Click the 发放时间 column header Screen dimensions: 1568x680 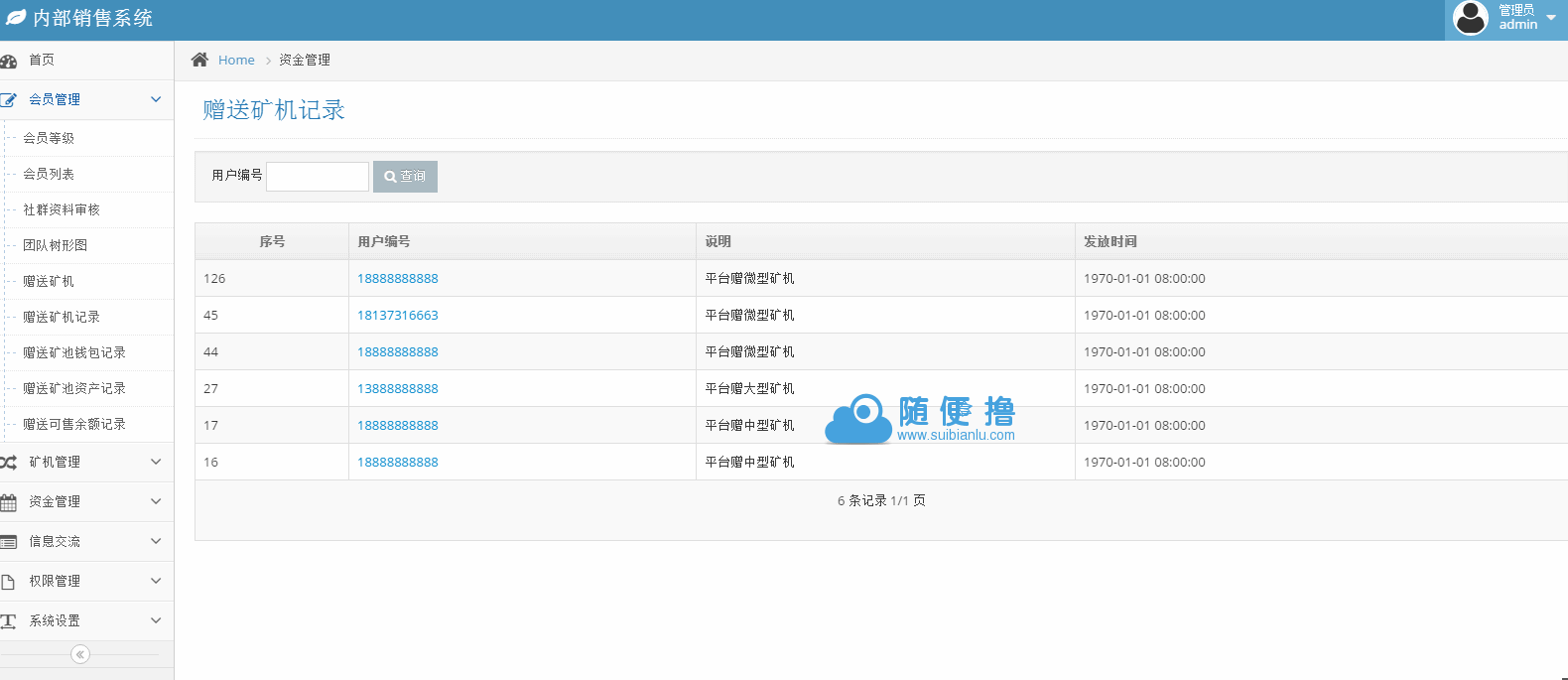[1321, 241]
